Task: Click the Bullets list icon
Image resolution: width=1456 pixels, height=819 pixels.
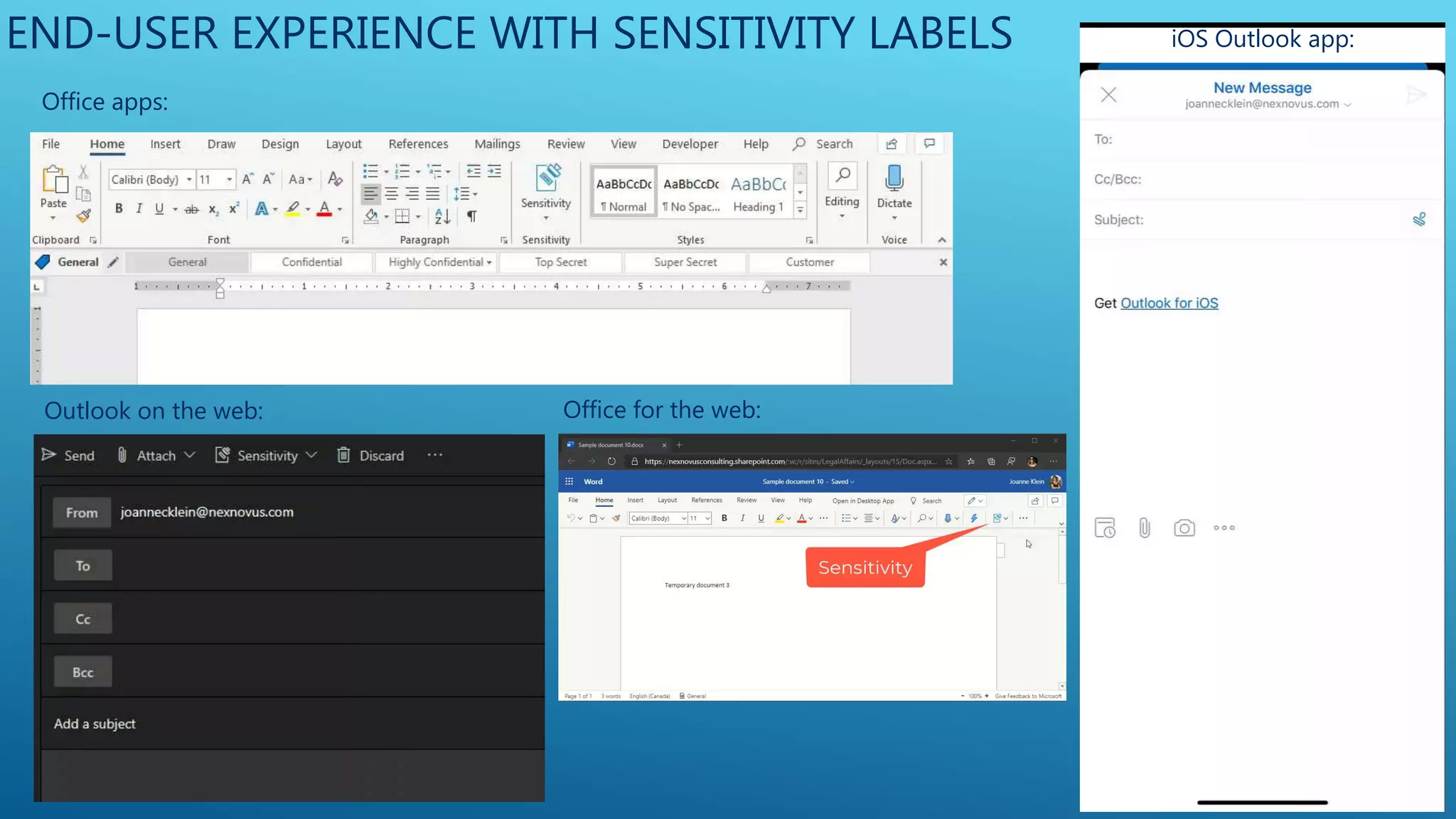Action: pyautogui.click(x=370, y=171)
